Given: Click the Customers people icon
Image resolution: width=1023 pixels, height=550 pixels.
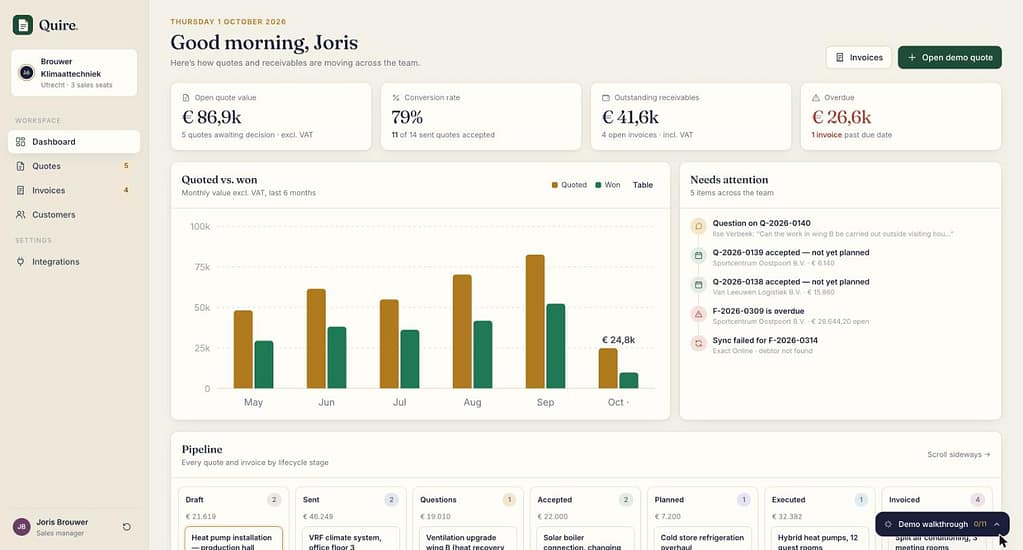Looking at the screenshot, I should 20,215.
